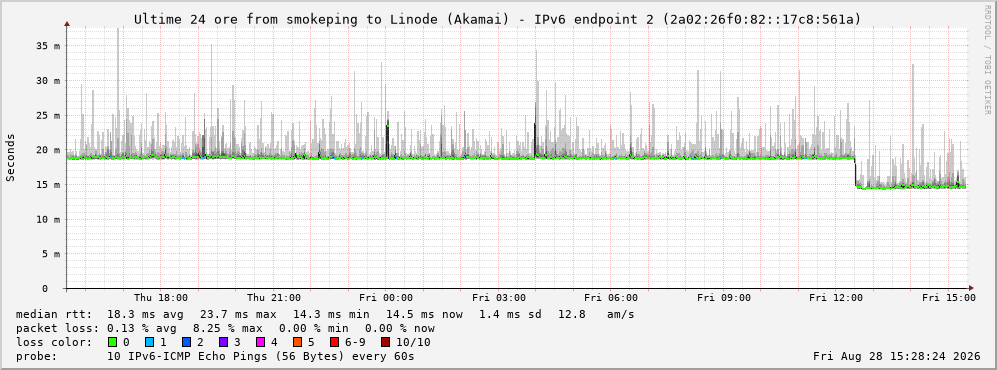The height and width of the screenshot is (370, 997).
Task: Click the blue loss color 2 swatch
Action: (x=186, y=342)
